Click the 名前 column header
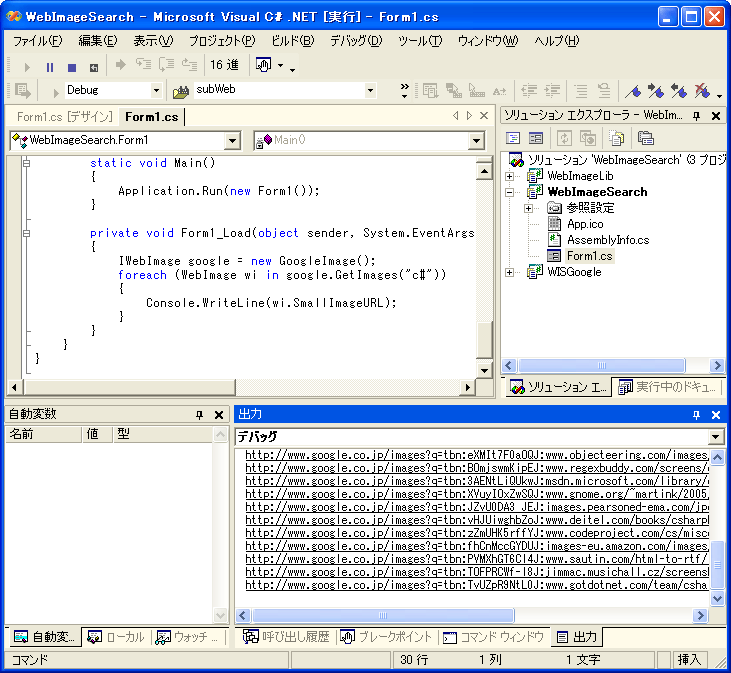 (x=43, y=434)
